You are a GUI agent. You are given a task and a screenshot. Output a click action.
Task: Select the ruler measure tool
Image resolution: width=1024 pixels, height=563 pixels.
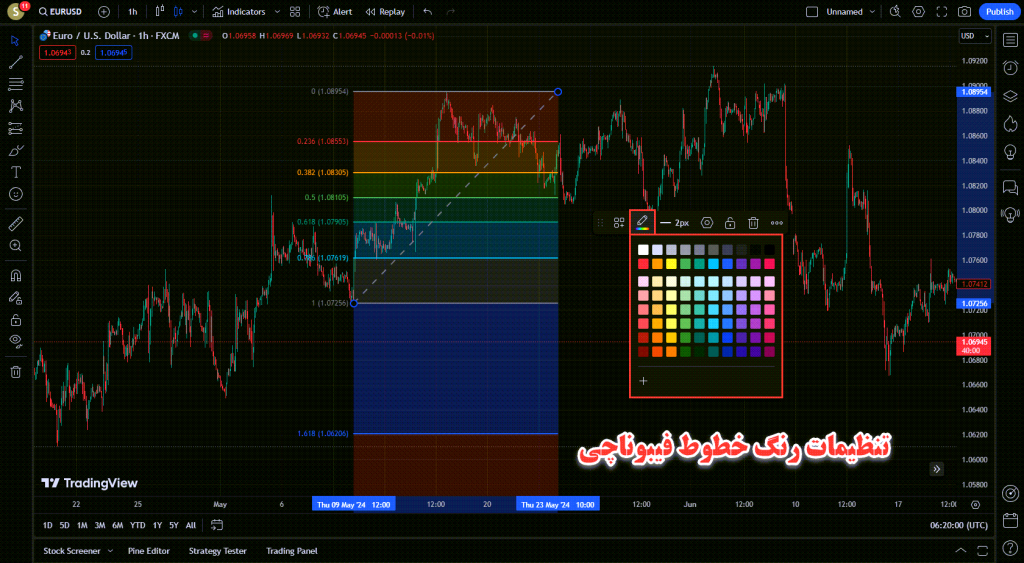[16, 224]
